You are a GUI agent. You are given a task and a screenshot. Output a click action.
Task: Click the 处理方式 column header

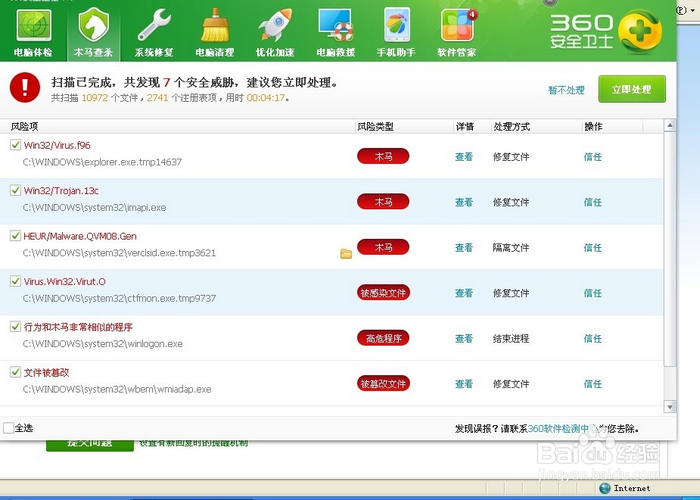pos(512,127)
